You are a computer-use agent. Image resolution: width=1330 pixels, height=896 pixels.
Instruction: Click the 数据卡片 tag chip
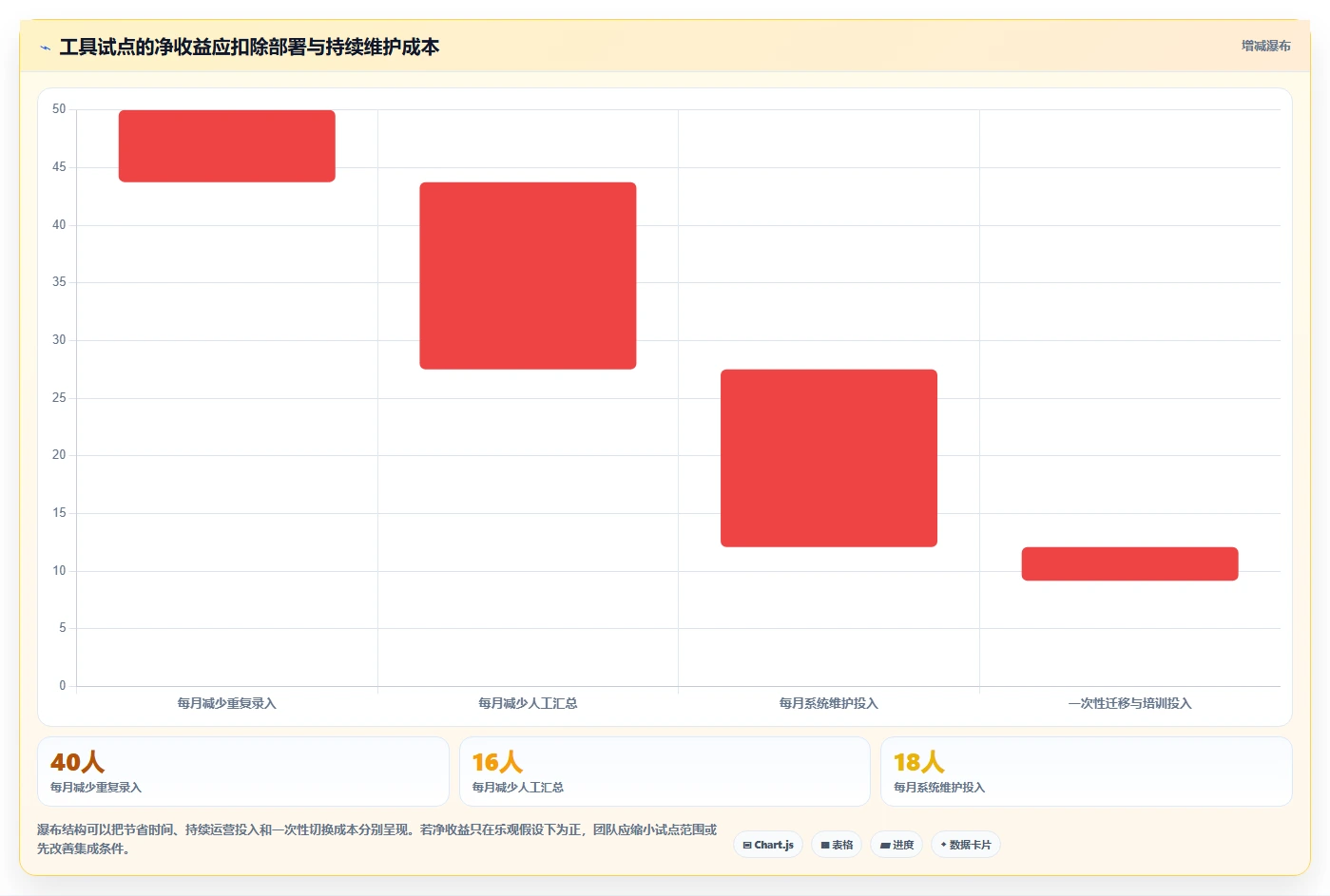[x=966, y=845]
